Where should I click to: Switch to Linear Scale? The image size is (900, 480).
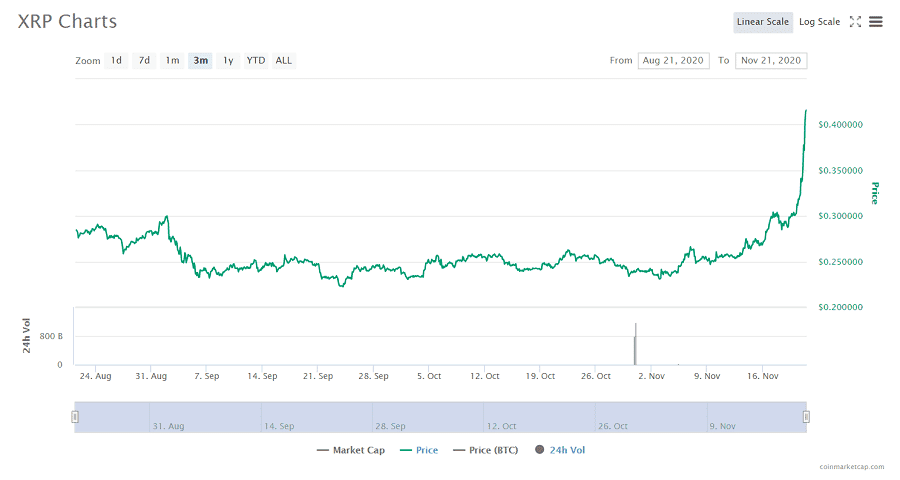click(x=763, y=22)
